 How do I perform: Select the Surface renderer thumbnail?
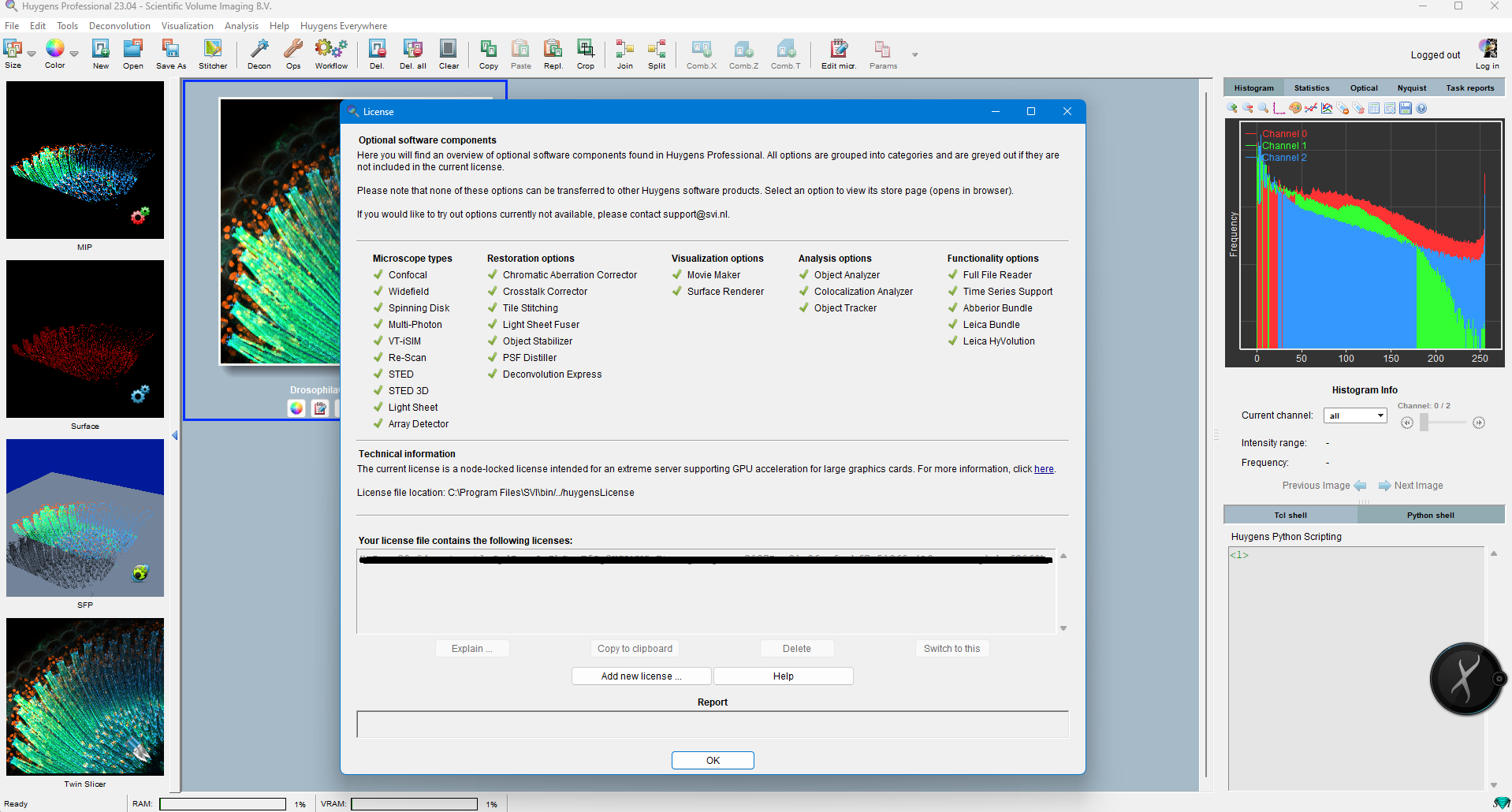[85, 339]
